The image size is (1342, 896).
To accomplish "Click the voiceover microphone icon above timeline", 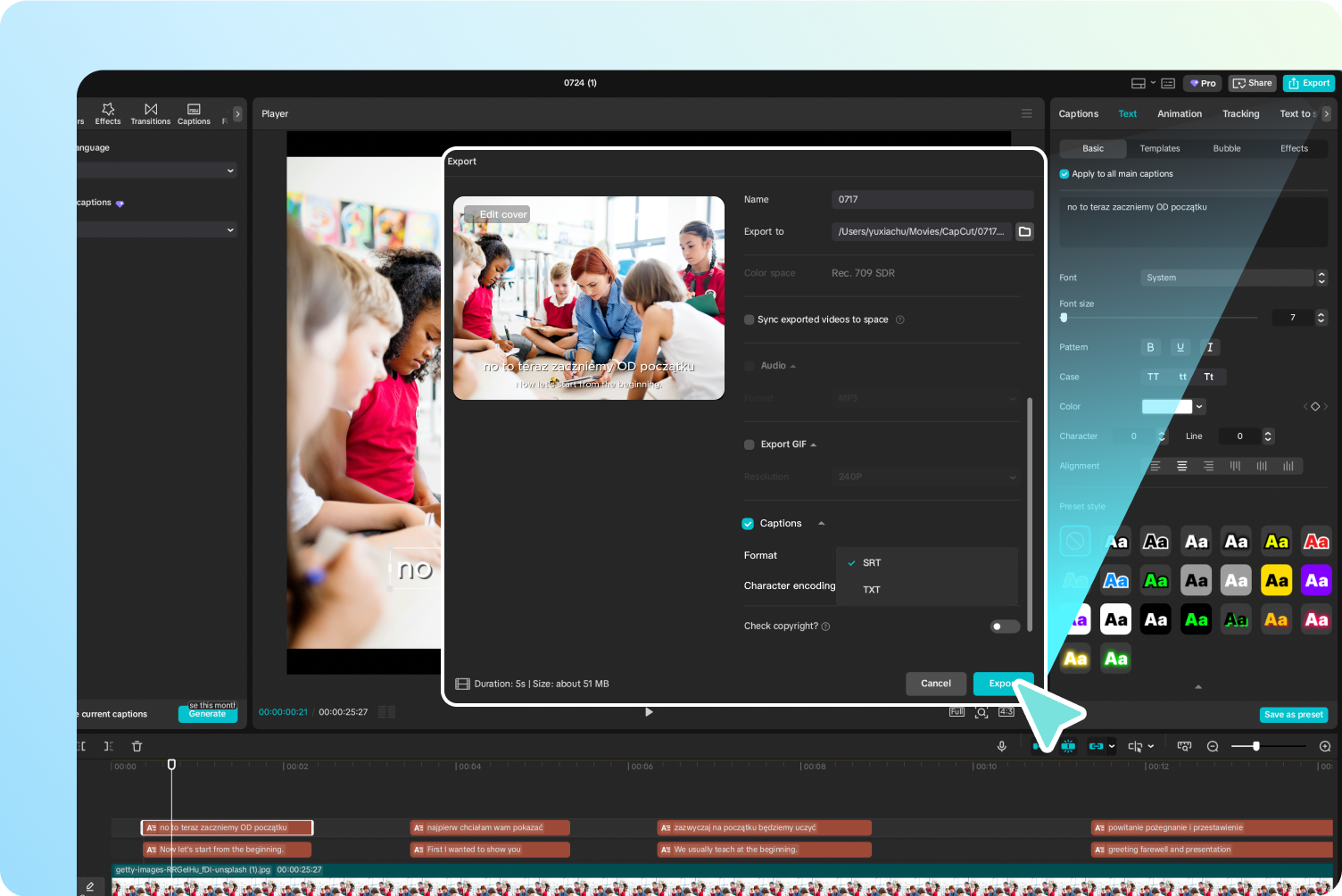I will point(1001,746).
